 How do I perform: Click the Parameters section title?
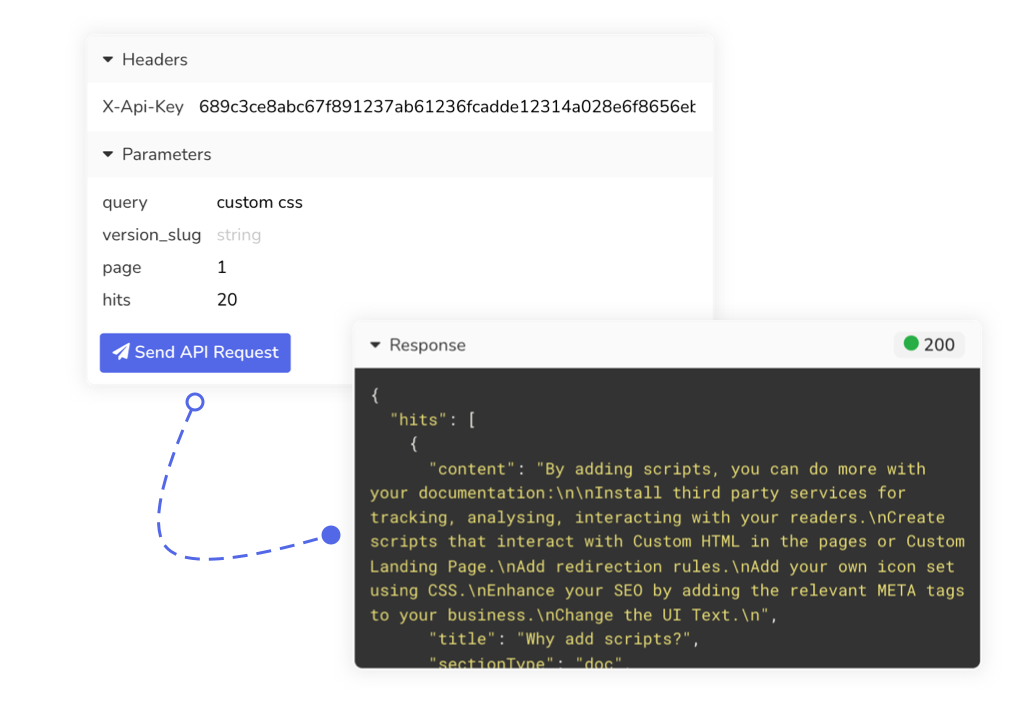[167, 155]
